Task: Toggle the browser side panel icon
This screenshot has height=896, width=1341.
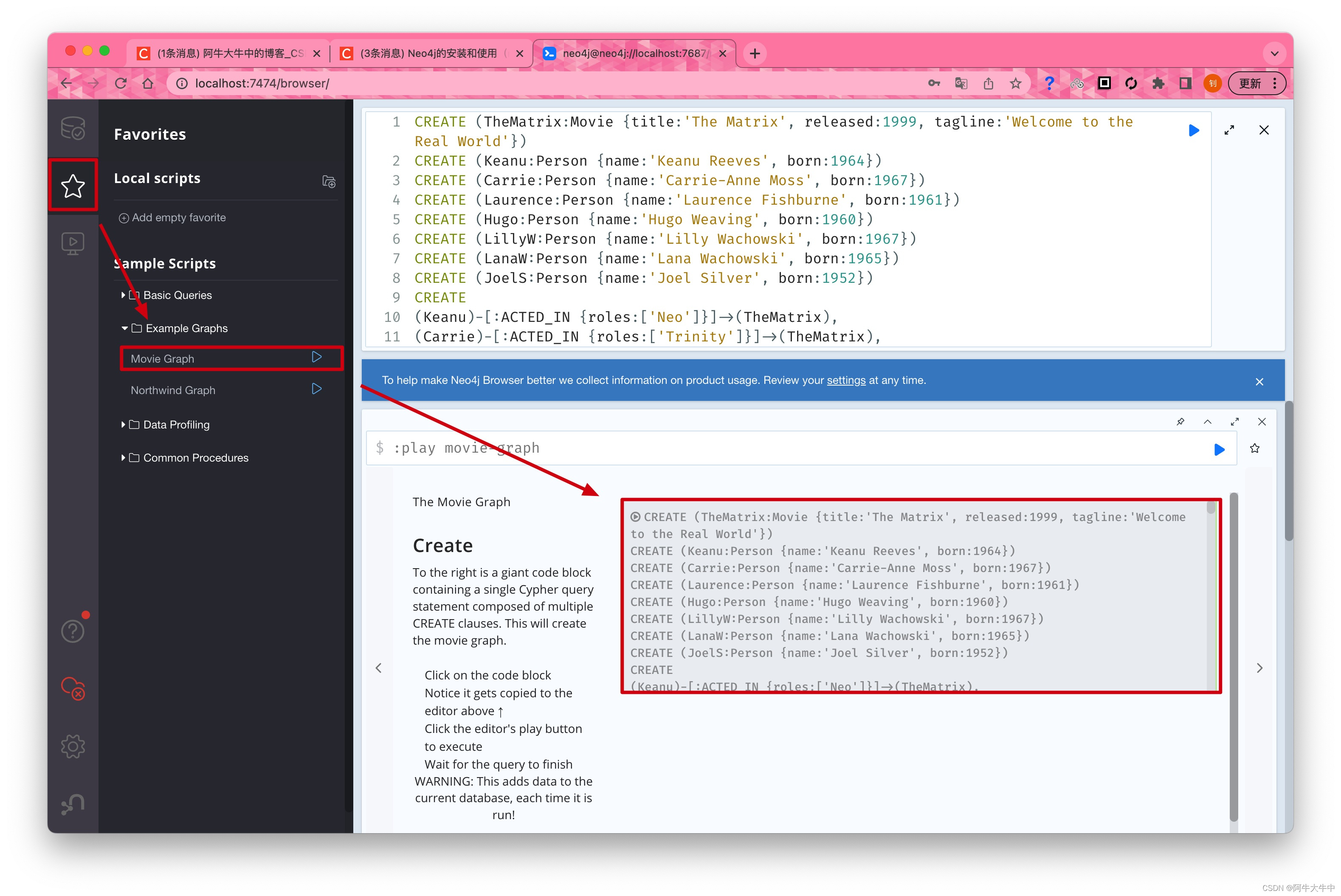Action: point(1186,83)
